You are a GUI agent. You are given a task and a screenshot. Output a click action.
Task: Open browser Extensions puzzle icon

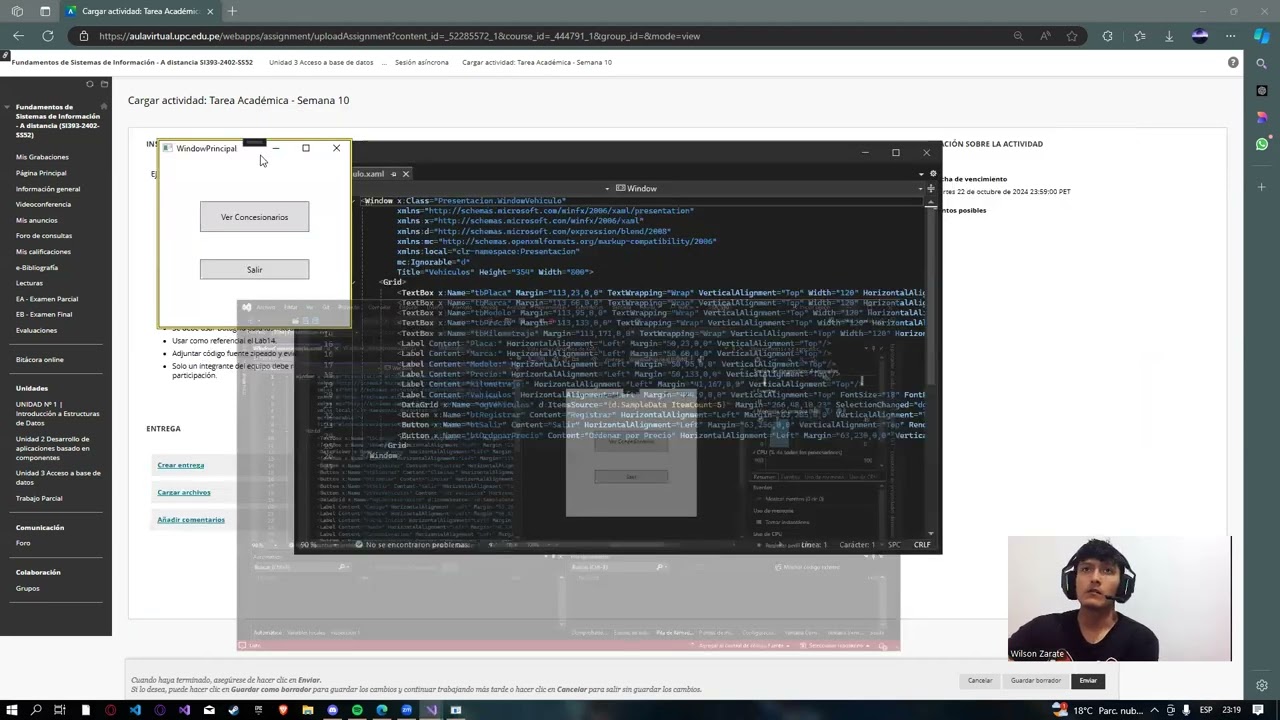tap(1107, 36)
